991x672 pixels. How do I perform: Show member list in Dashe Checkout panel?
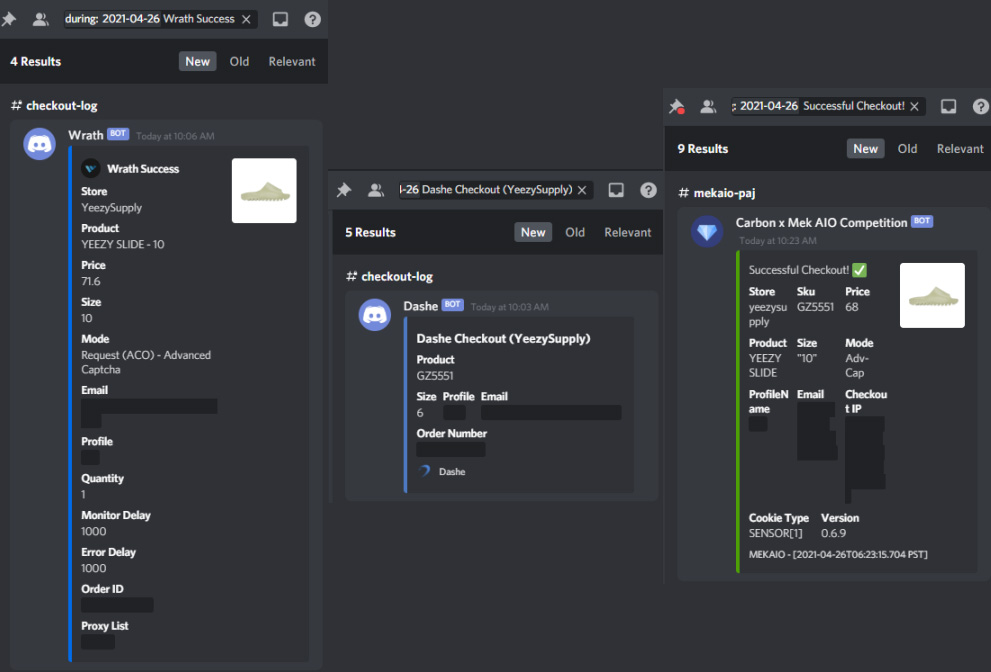(x=376, y=190)
